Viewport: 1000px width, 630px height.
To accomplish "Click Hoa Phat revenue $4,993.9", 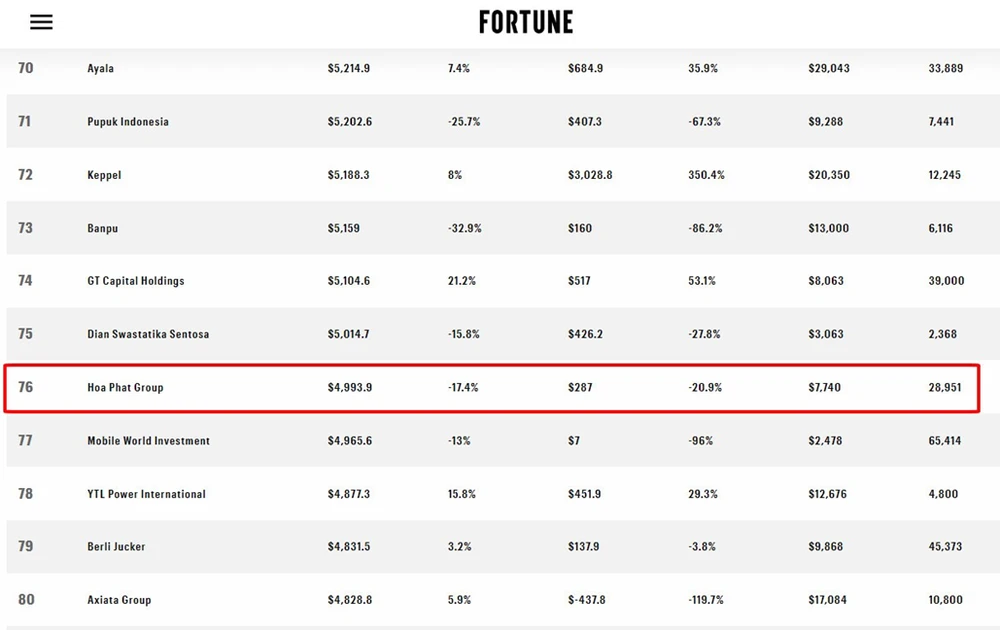I will pos(350,387).
